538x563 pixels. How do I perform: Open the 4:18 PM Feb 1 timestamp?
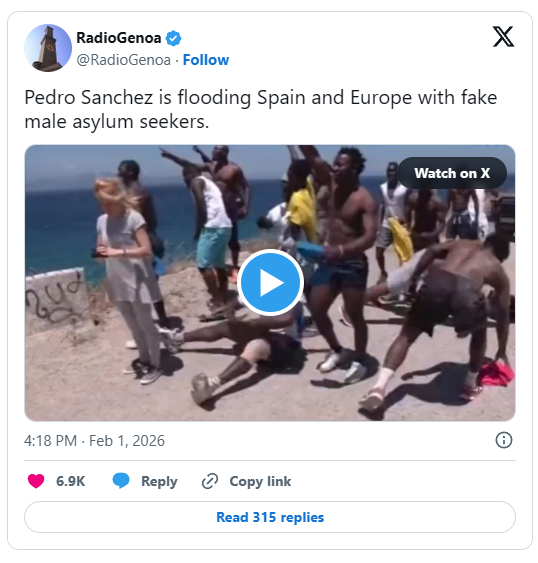[x=94, y=441]
